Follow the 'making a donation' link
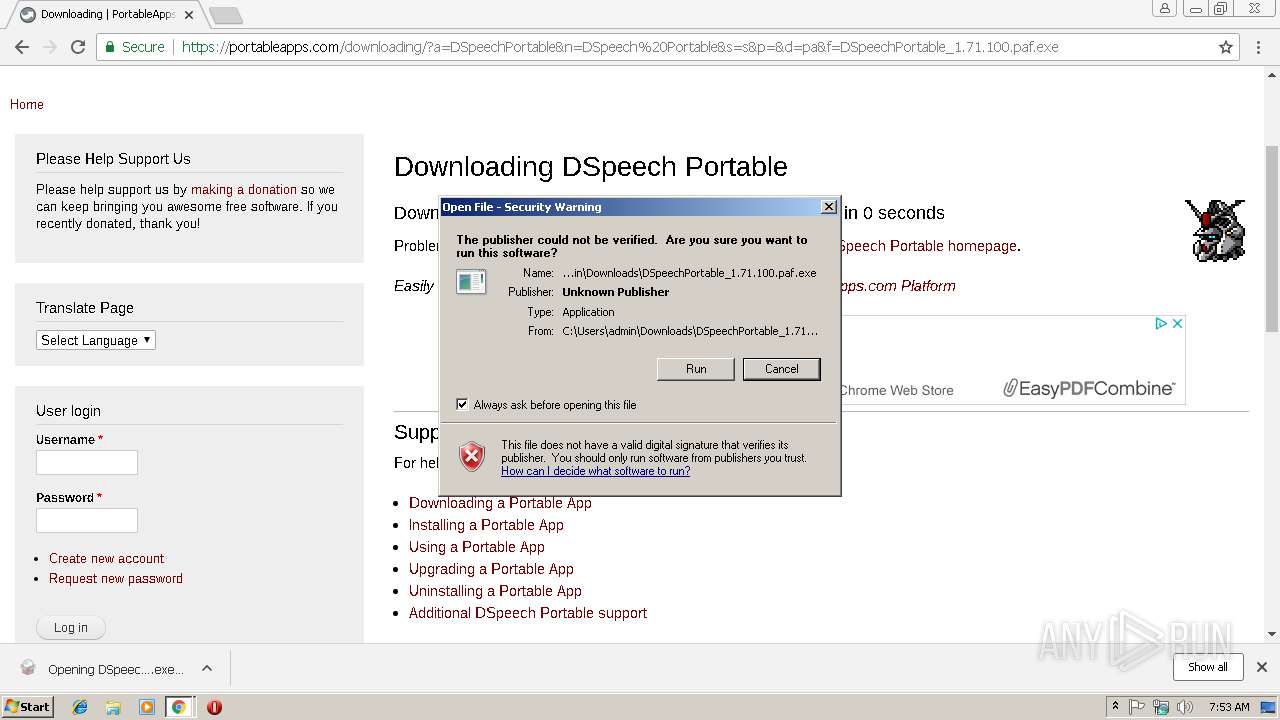1280x720 pixels. pyautogui.click(x=244, y=189)
